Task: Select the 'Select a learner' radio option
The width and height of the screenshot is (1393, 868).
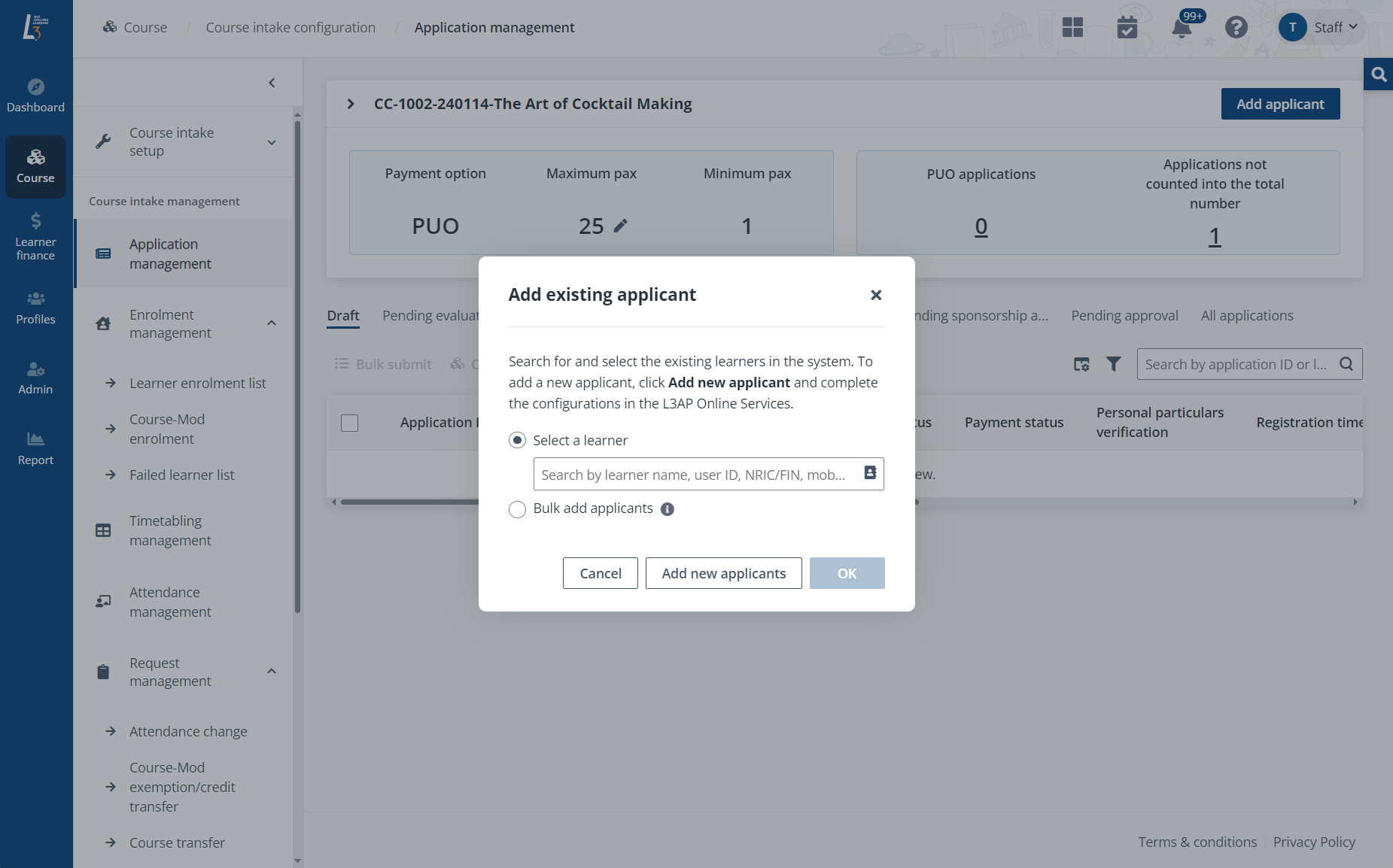Action: click(517, 440)
